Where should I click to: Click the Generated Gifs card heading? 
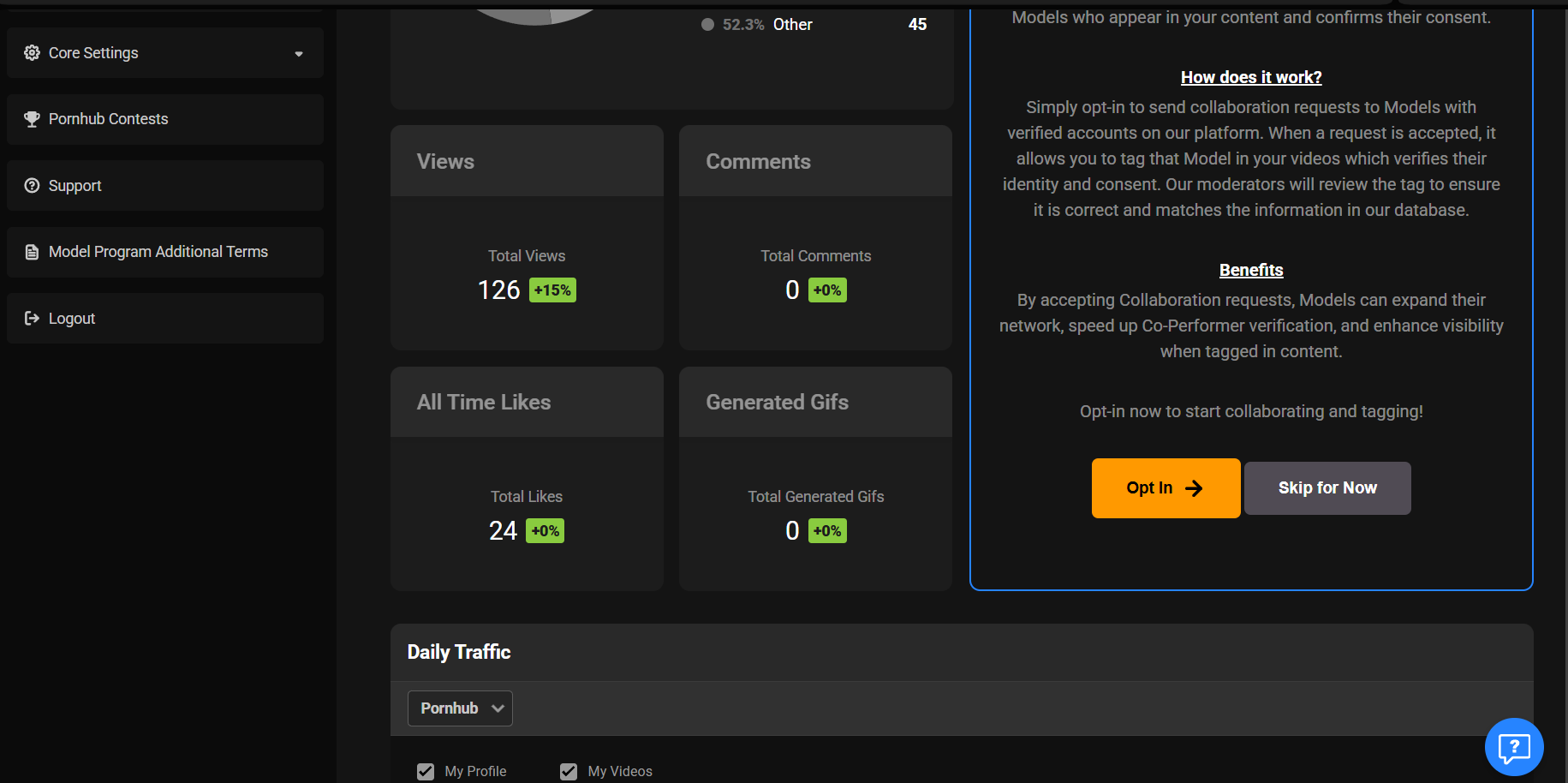(777, 403)
